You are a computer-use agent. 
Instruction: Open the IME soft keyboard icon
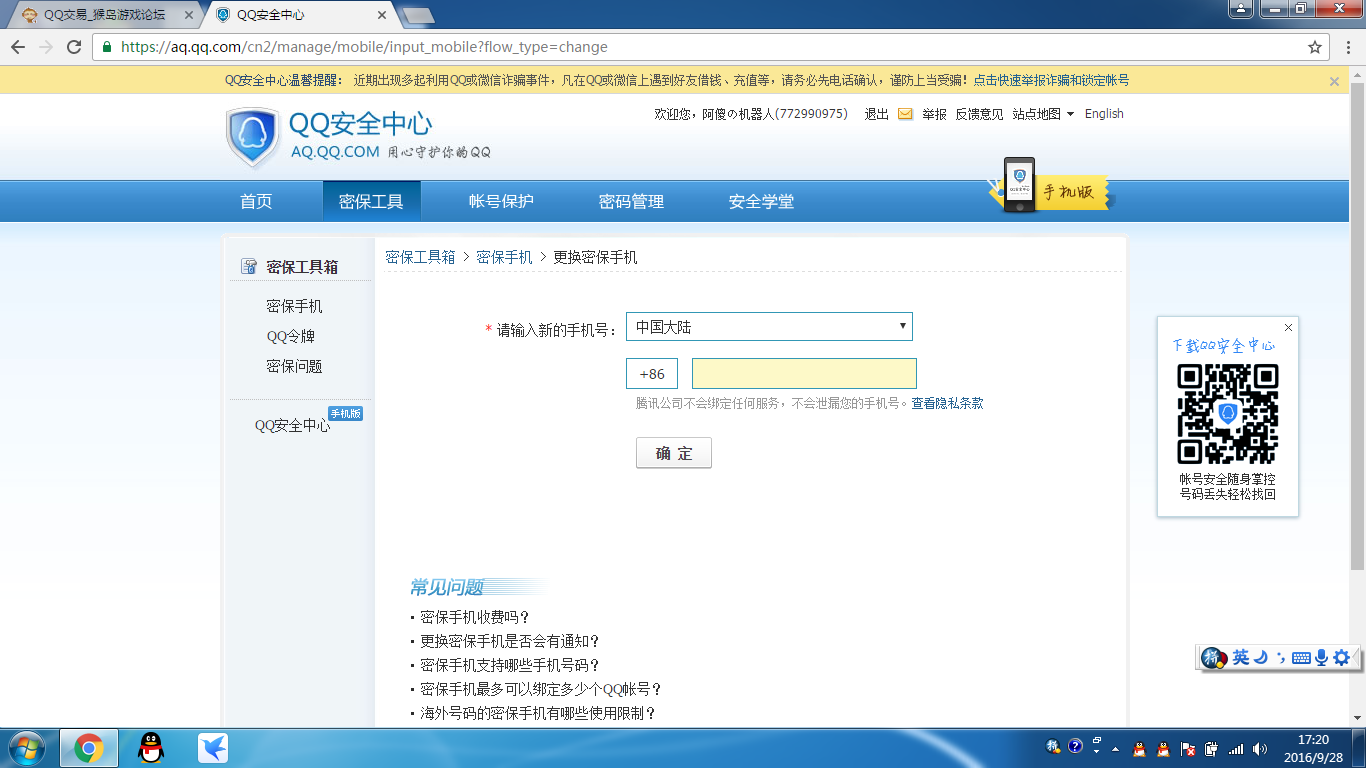click(x=1301, y=657)
